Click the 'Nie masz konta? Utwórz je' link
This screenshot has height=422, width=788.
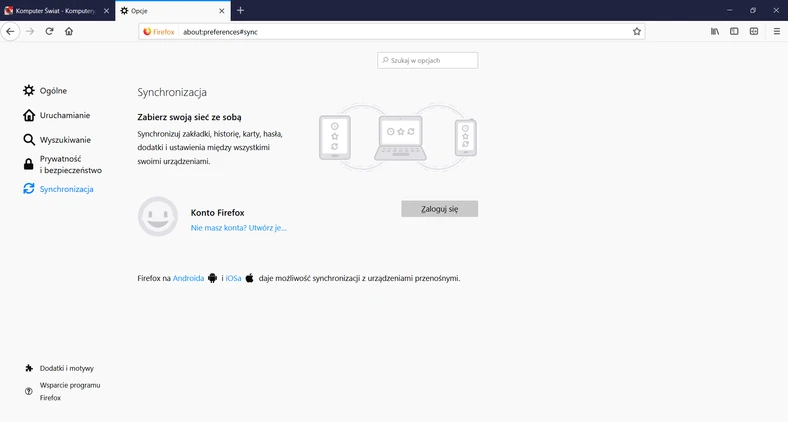point(238,228)
